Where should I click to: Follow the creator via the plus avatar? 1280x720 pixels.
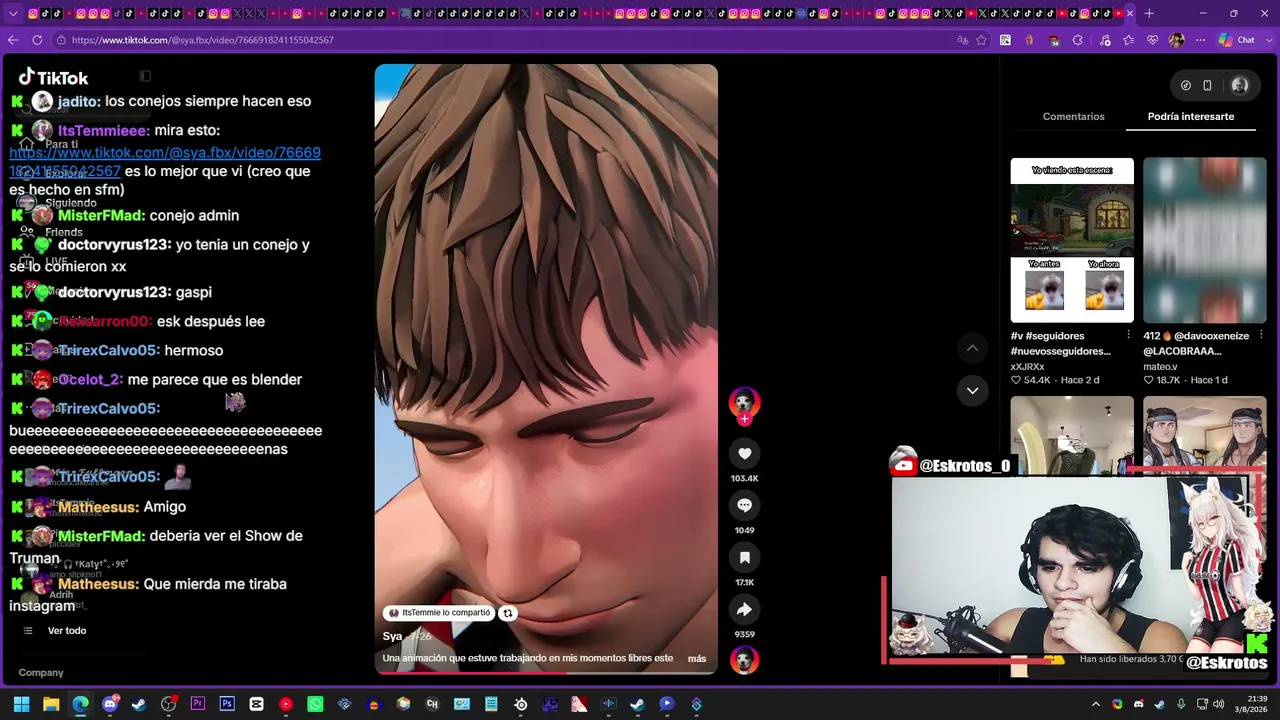click(x=744, y=419)
